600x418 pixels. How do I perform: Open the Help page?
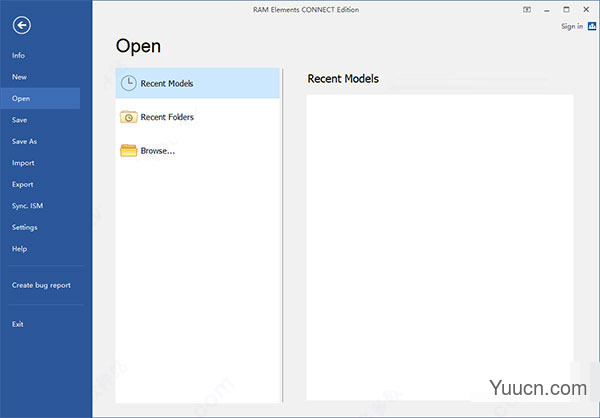click(x=20, y=249)
